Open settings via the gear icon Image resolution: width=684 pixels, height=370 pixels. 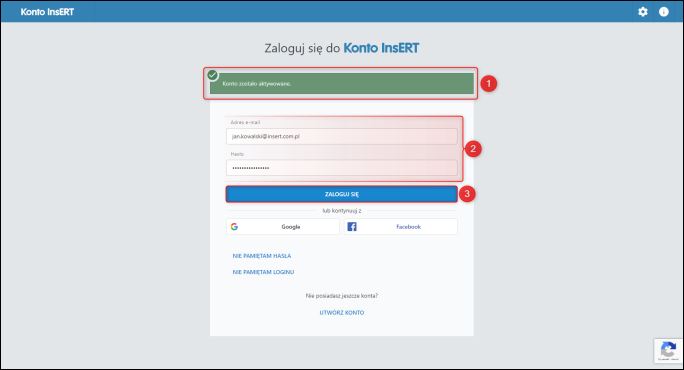[643, 12]
